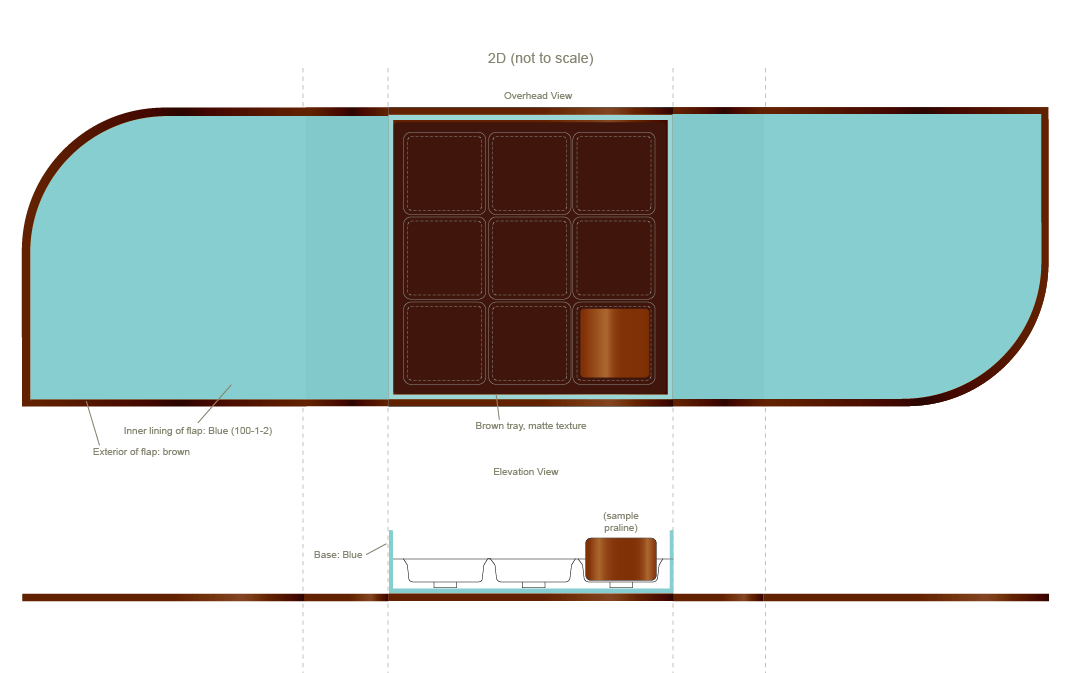
Task: Select the "Elevation View" label
Action: (526, 472)
